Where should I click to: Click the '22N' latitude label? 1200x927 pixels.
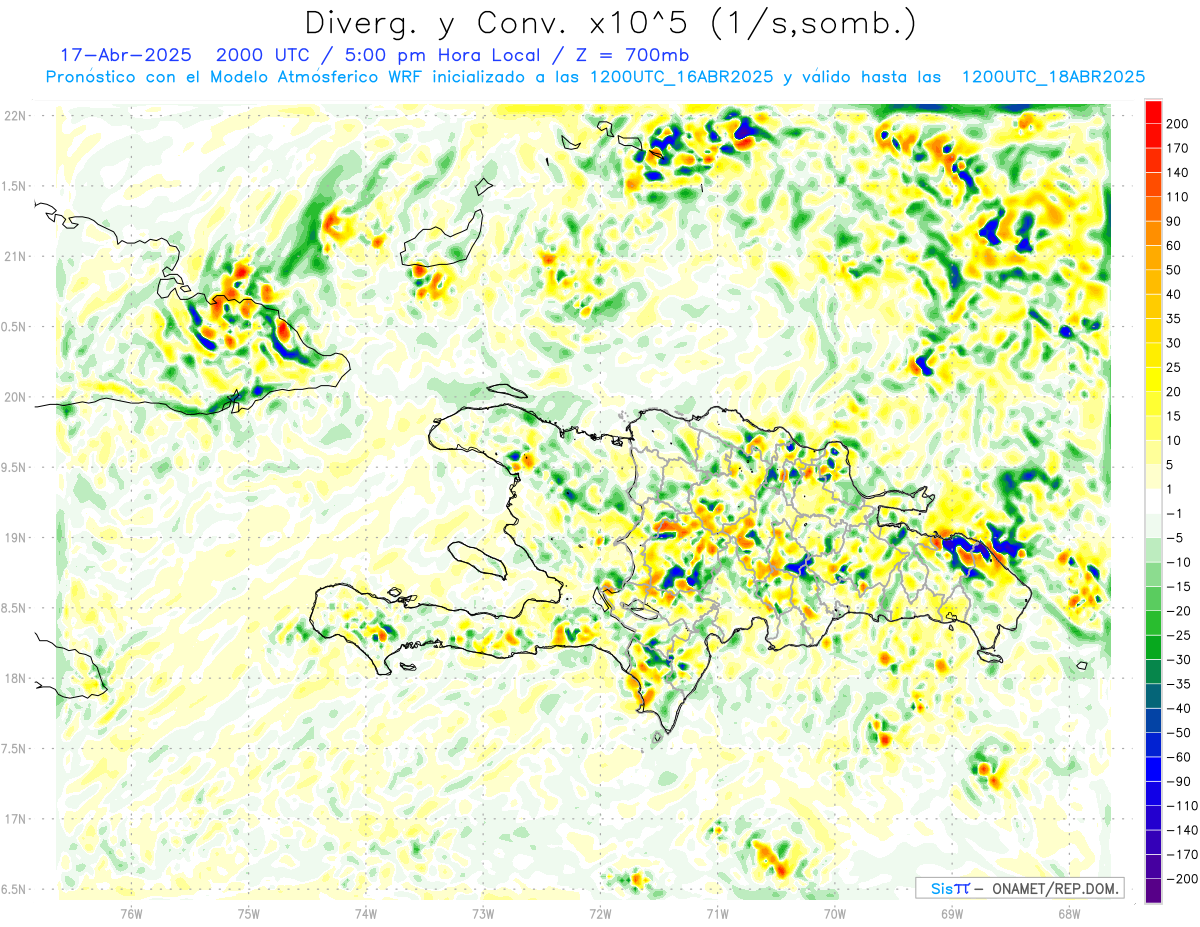pos(15,116)
